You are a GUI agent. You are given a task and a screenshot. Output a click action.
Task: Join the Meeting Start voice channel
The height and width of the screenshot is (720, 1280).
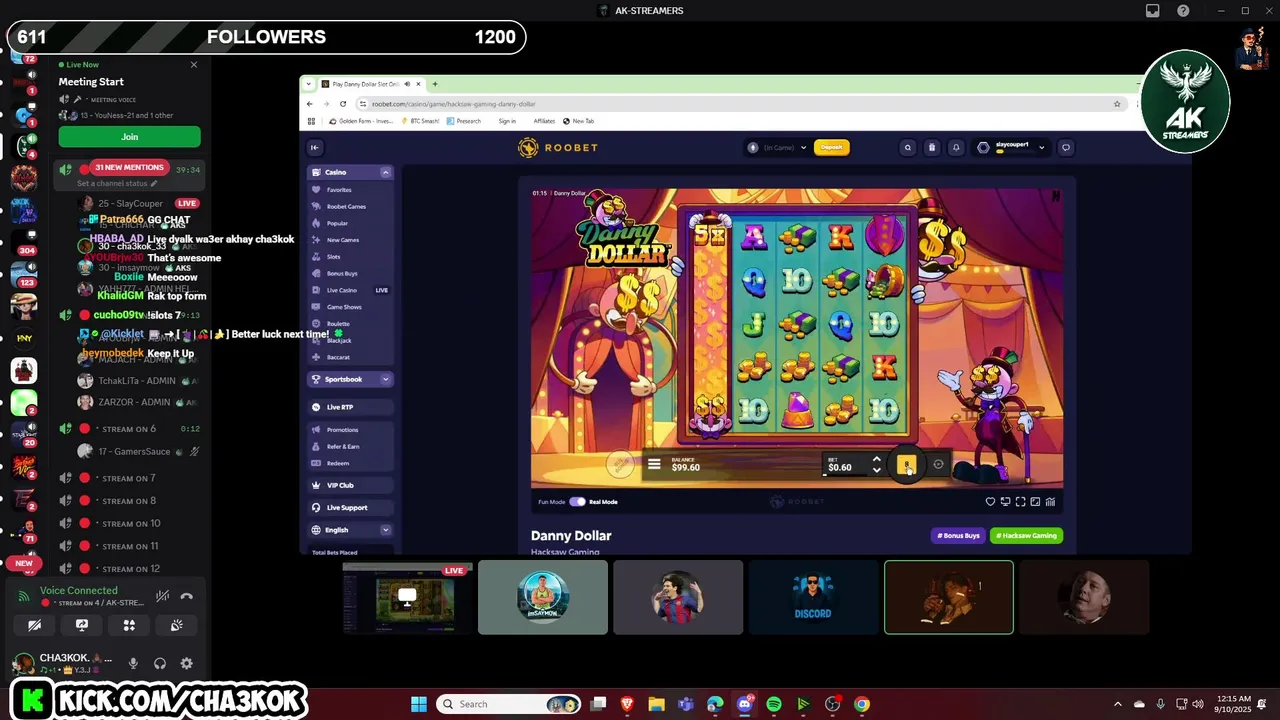click(x=129, y=137)
